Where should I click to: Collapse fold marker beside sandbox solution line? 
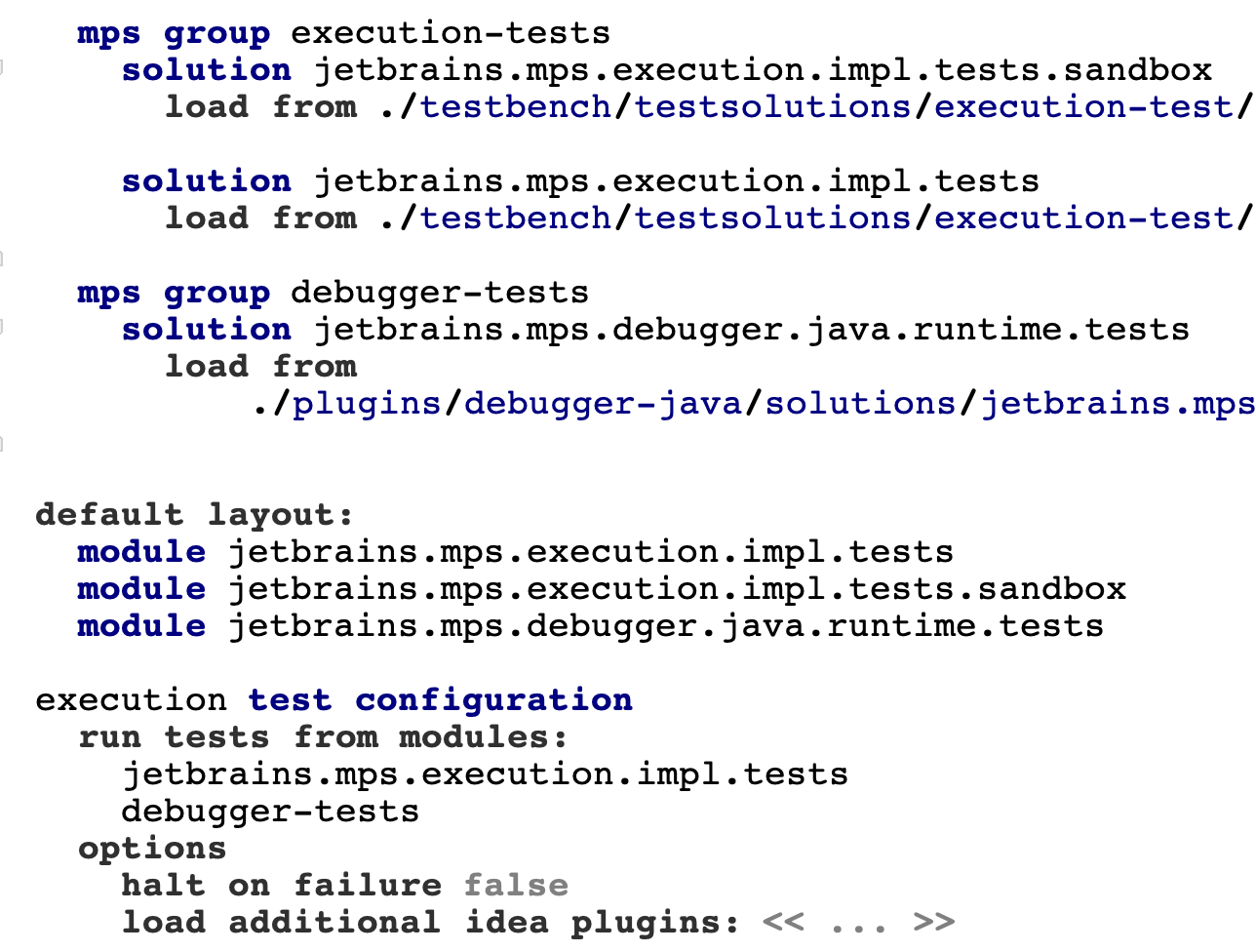2,67
